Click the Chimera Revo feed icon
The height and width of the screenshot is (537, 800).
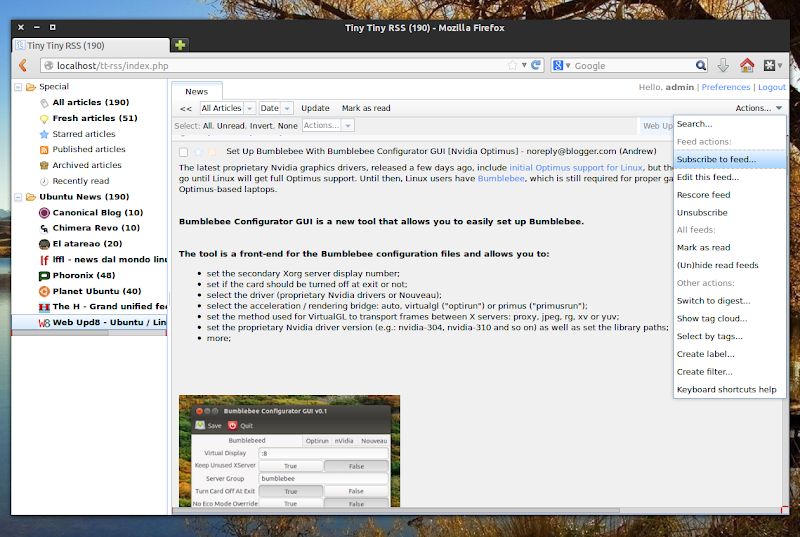coord(44,228)
